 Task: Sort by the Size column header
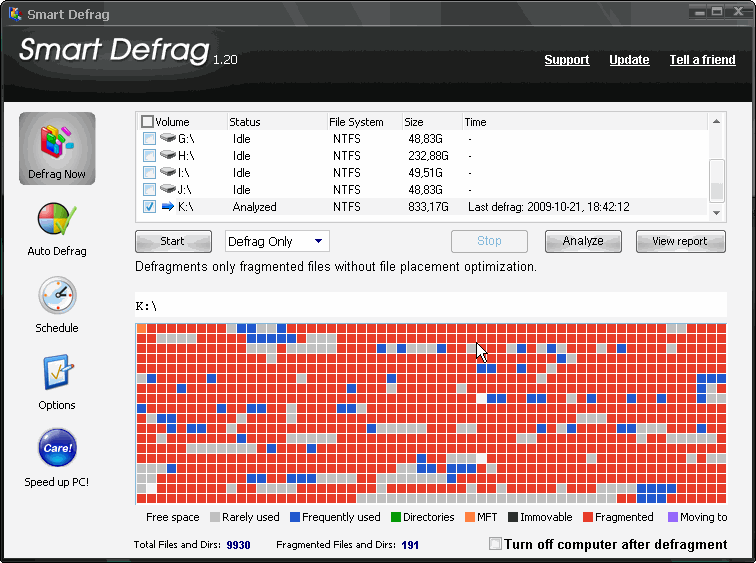pyautogui.click(x=416, y=122)
